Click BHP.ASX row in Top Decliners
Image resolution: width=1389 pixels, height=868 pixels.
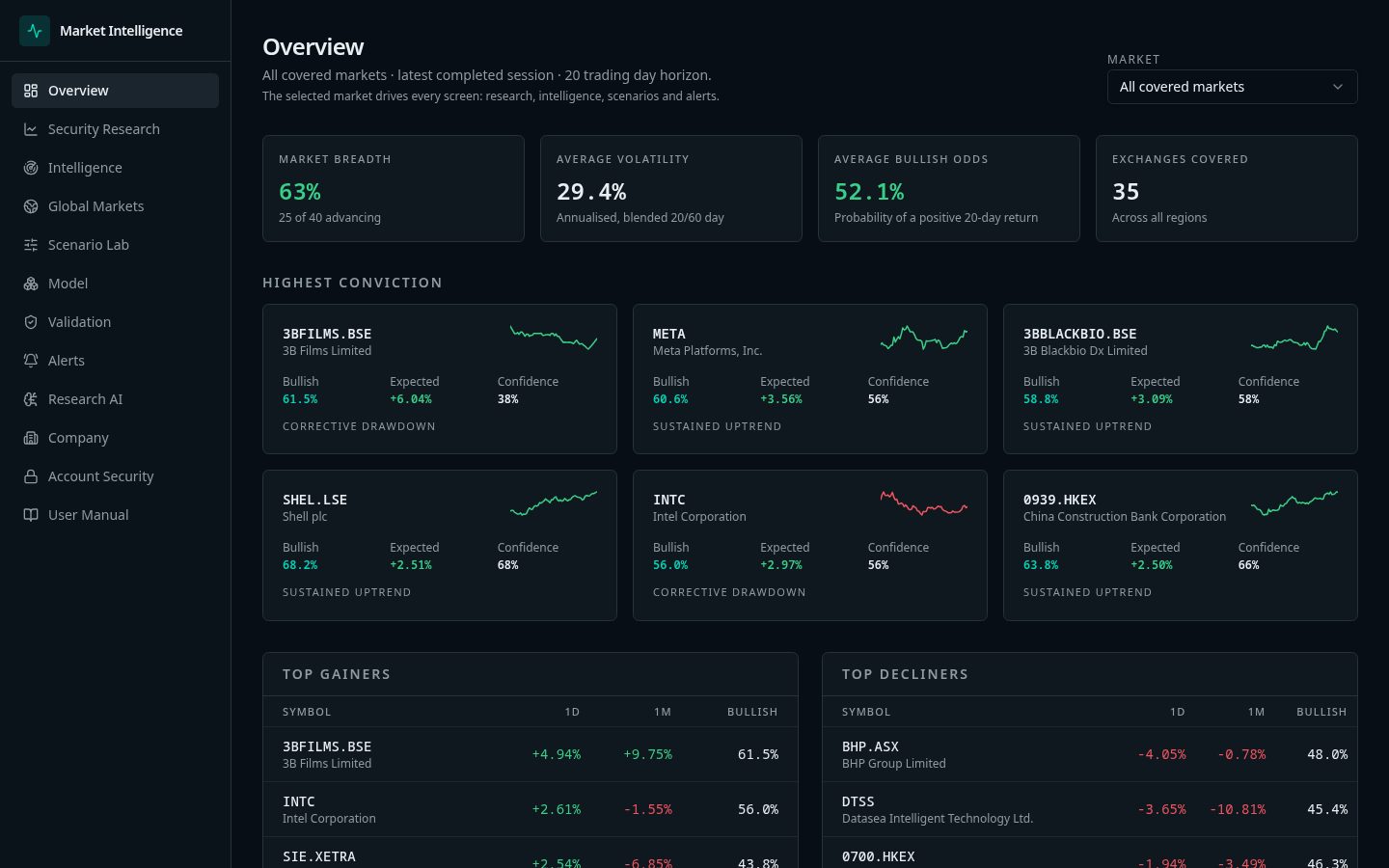(x=1090, y=754)
